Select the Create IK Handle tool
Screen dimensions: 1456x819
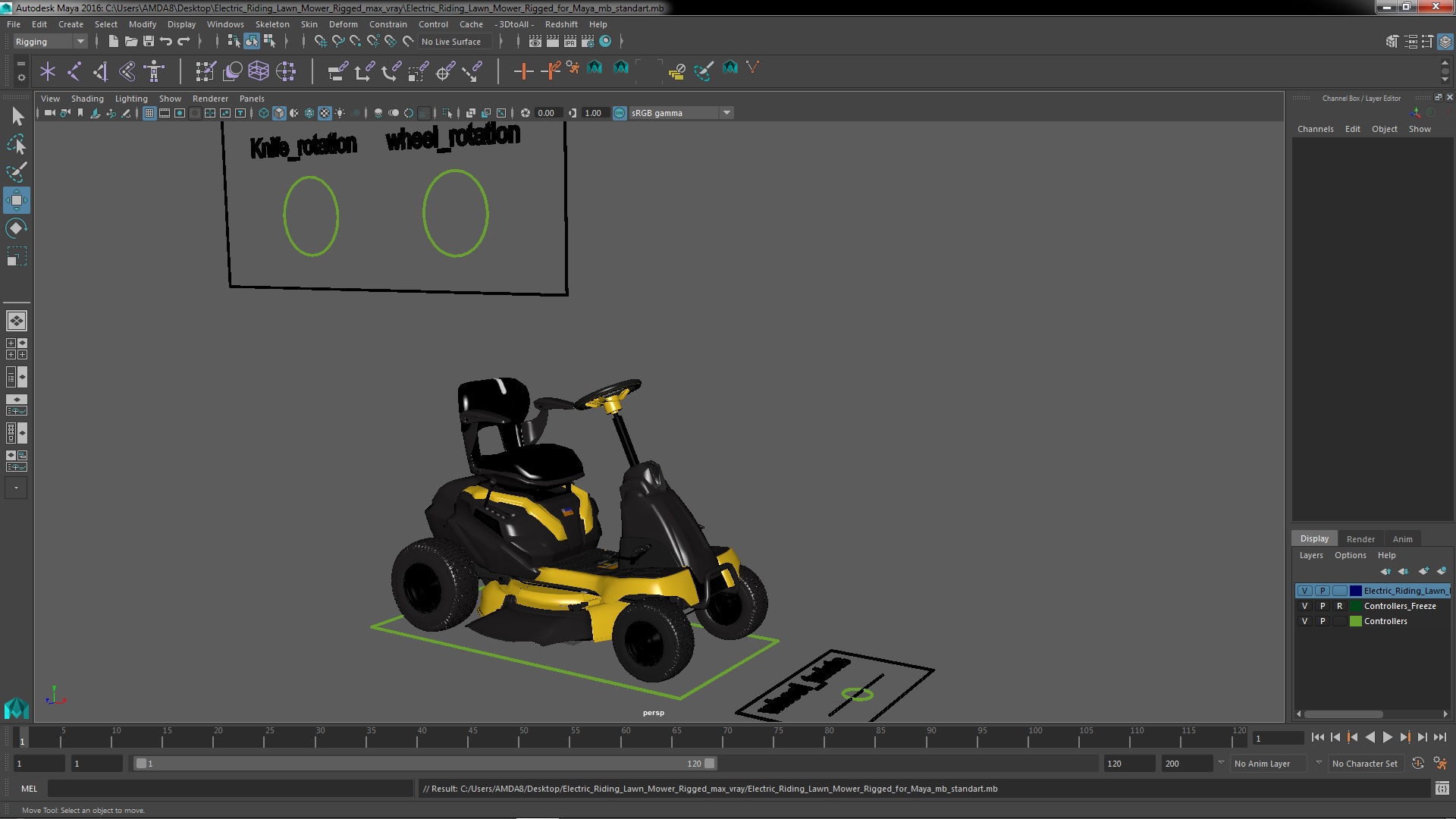pyautogui.click(x=100, y=71)
